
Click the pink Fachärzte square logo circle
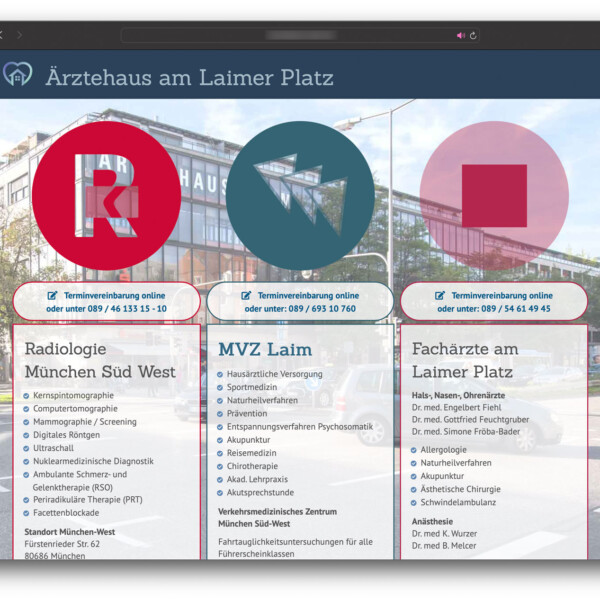(494, 195)
